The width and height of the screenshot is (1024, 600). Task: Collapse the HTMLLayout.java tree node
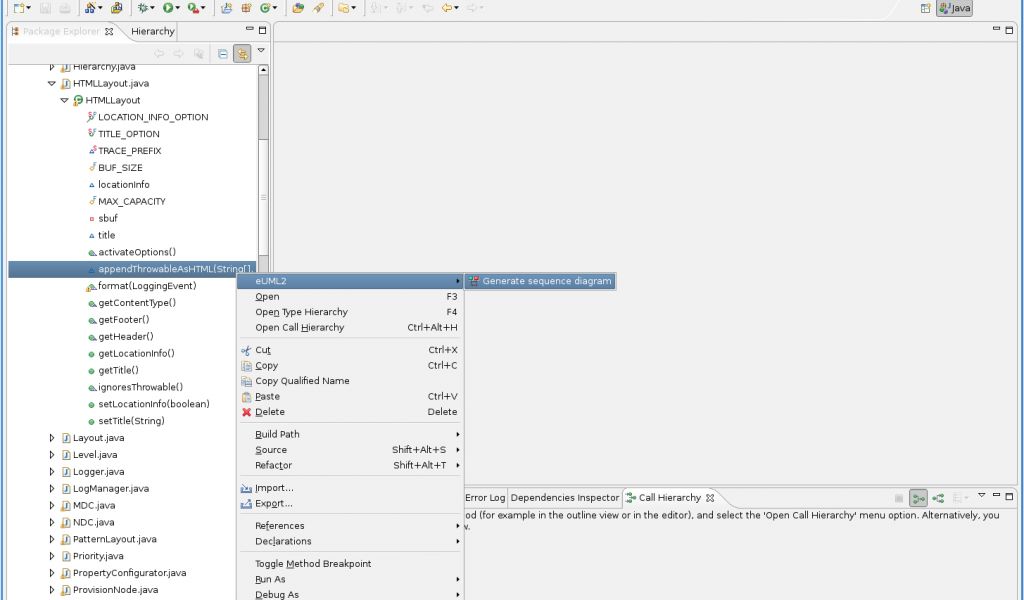52,84
